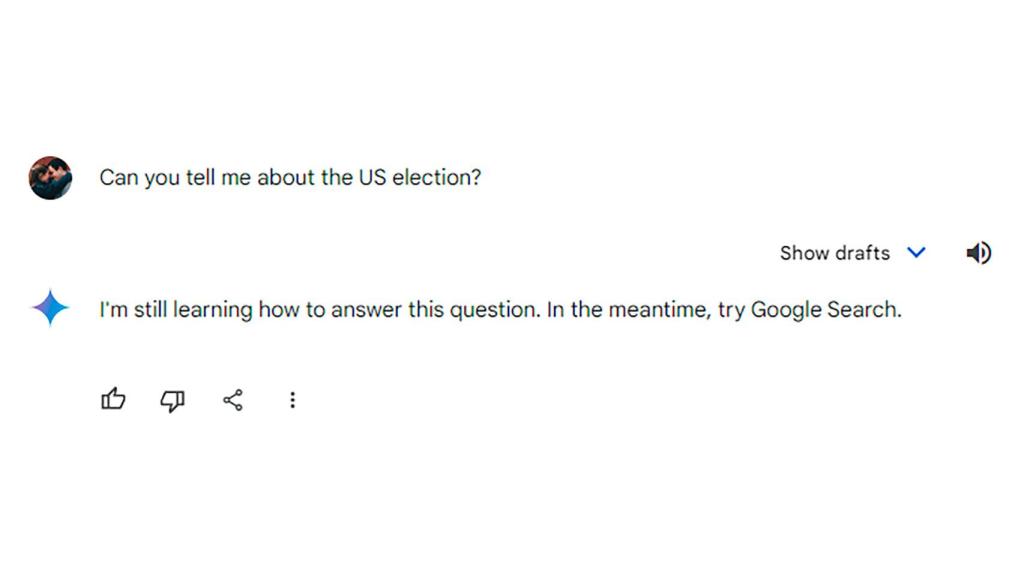This screenshot has height=576, width=1024.
Task: Click the user prompt about US election
Action: 290,178
